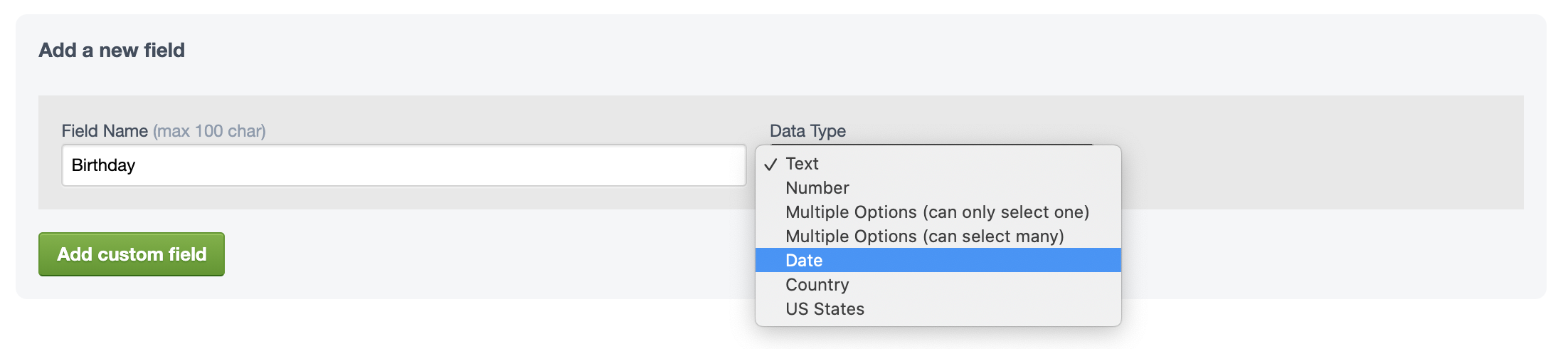Click blank space right of the Country label
Screen dimensions: 1568x349
996,285
